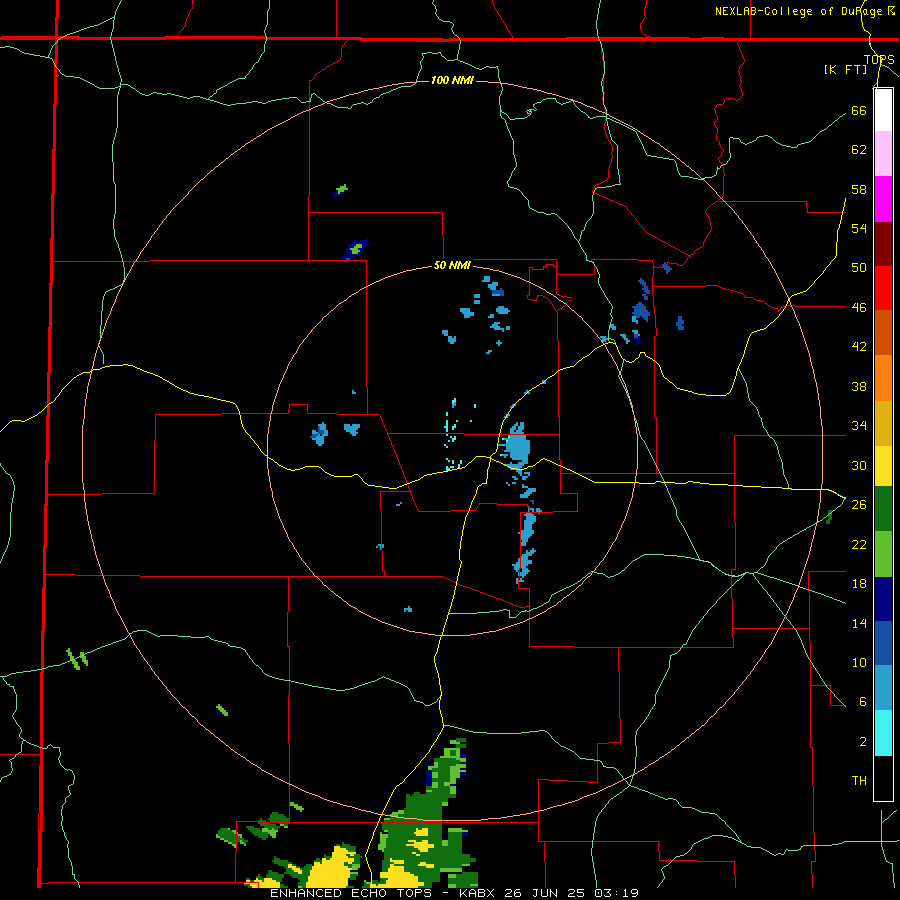This screenshot has height=900, width=900.
Task: Click the "22" scale value
Action: coord(859,544)
